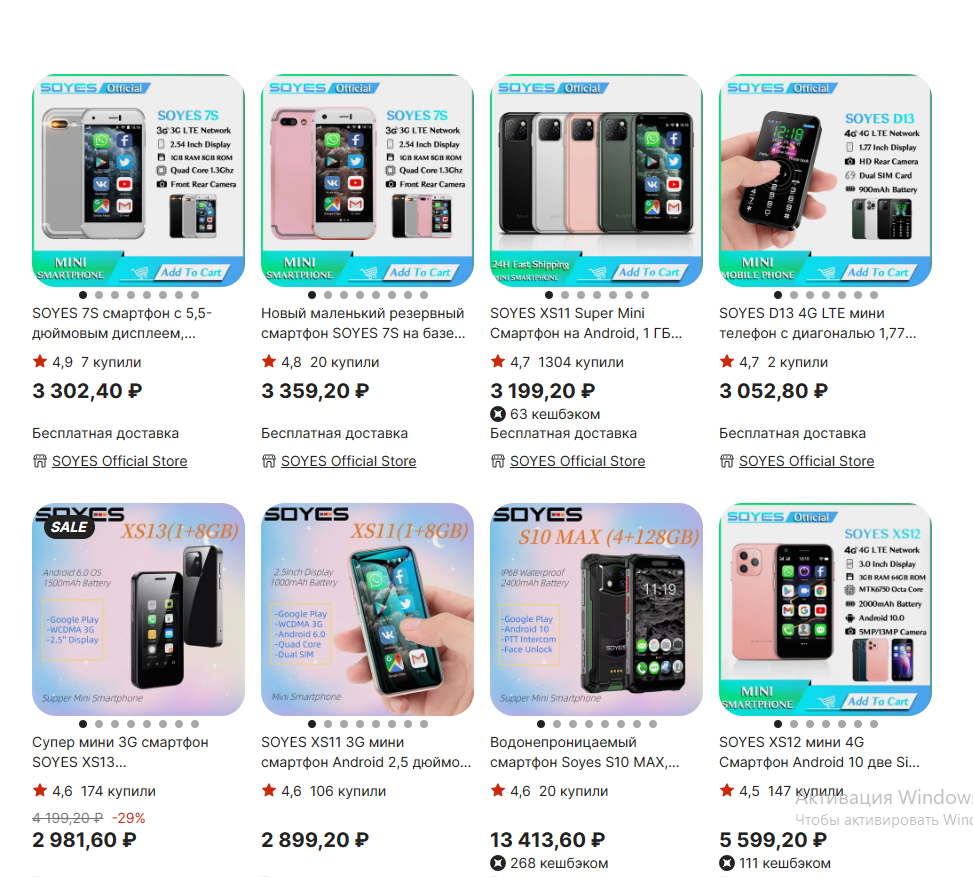Screen dimensions: 973x877
Task: Open title Водонепроницаемый смартфон Soyes S10 MAX
Action: [x=585, y=752]
